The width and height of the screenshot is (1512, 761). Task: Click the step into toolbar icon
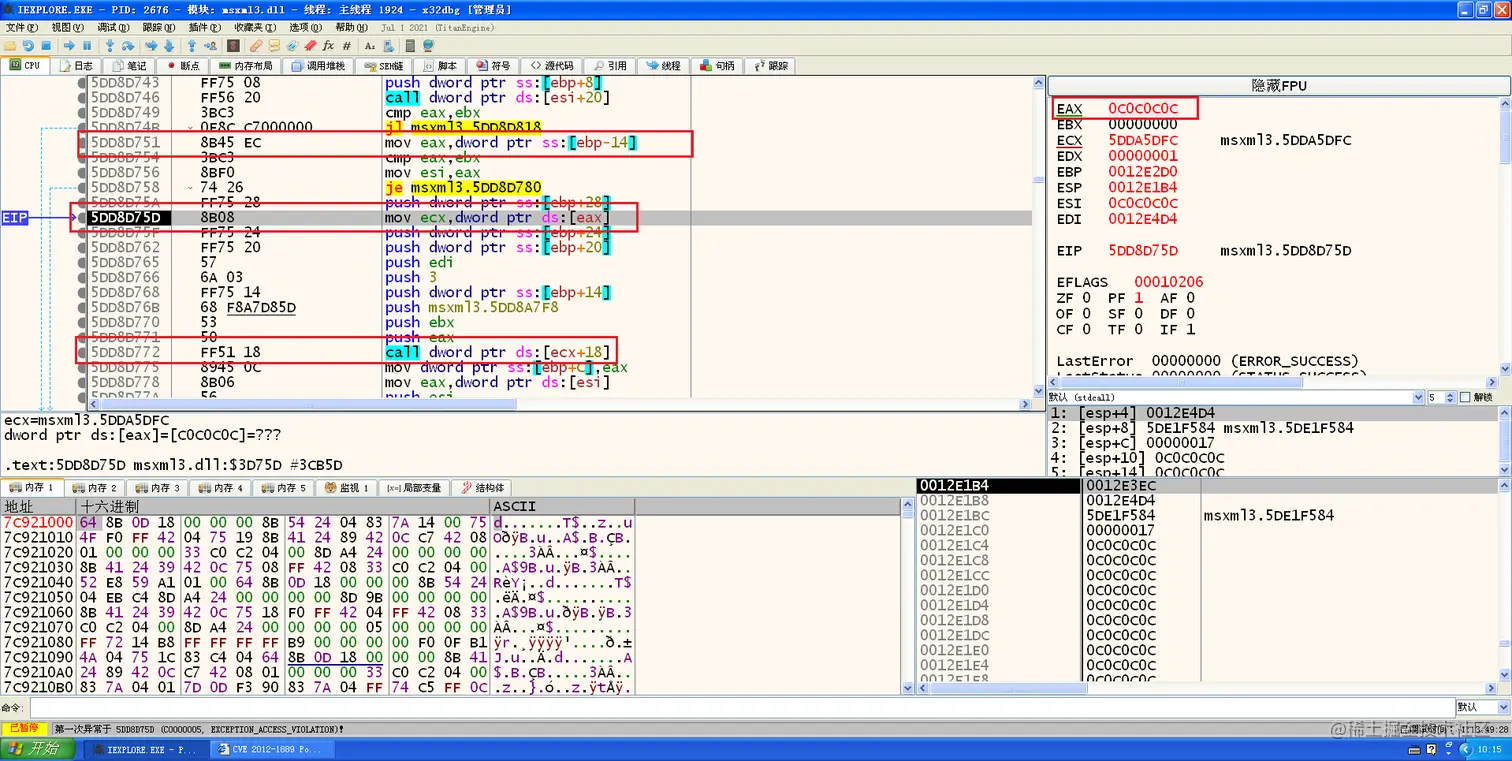point(110,46)
